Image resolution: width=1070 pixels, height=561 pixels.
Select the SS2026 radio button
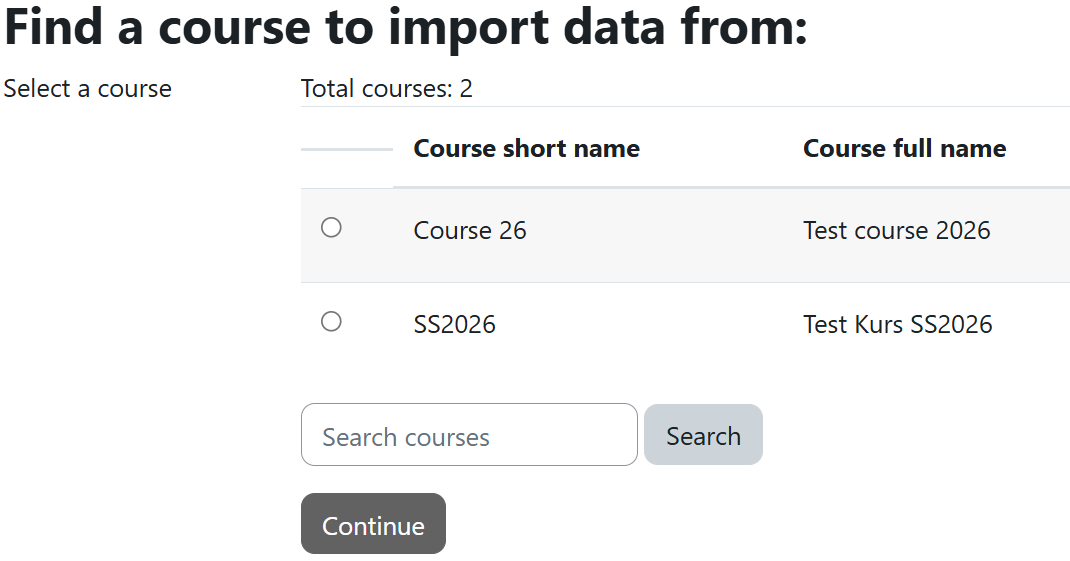pos(331,322)
